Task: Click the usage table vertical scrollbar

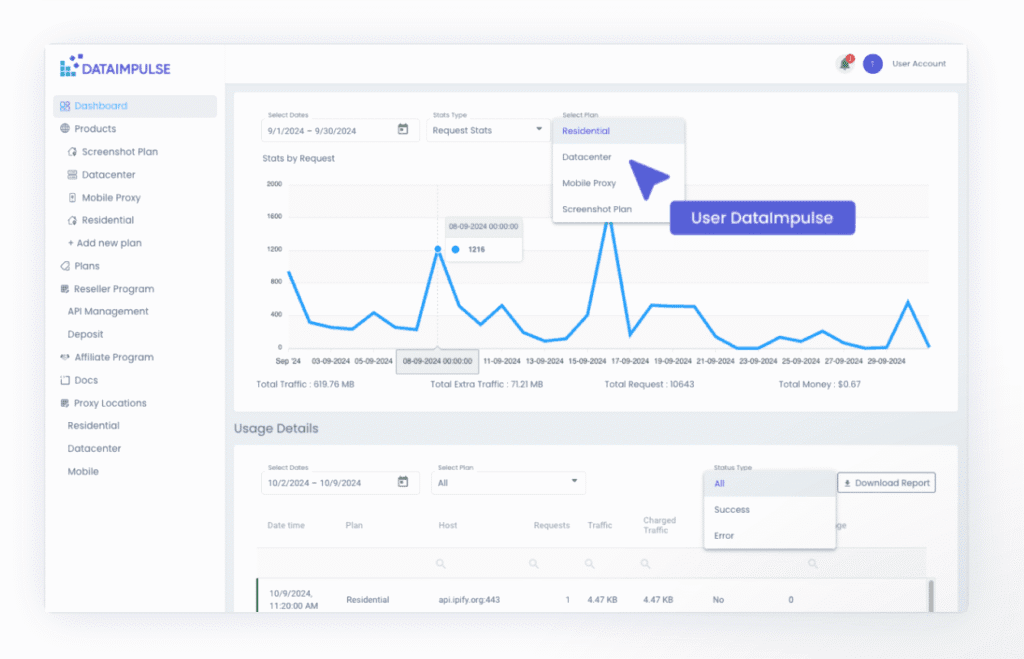Action: 931,596
